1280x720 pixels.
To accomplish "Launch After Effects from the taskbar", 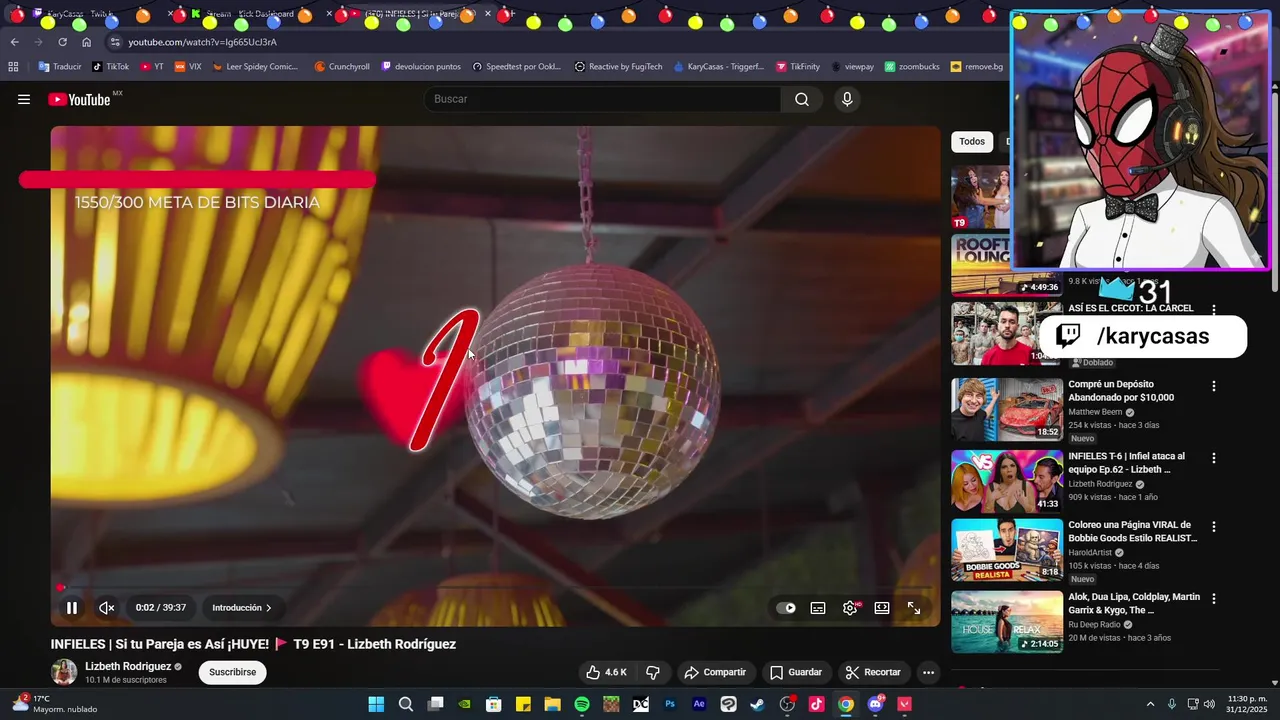I will [699, 704].
